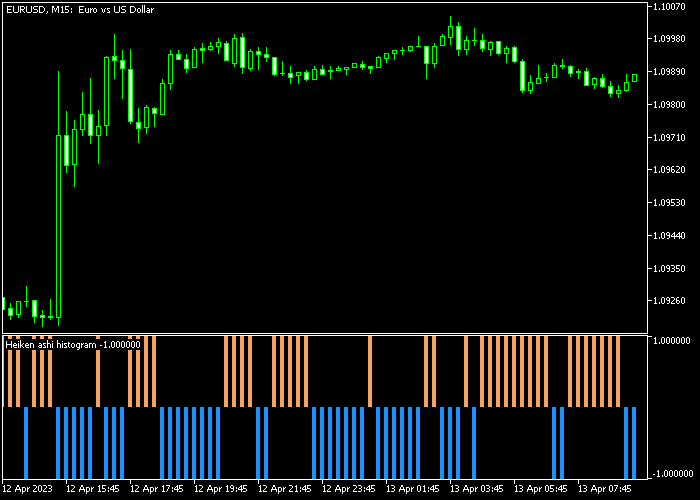Select the last blue histogram bar on the right
Screen dimensions: 700x500
point(634,443)
